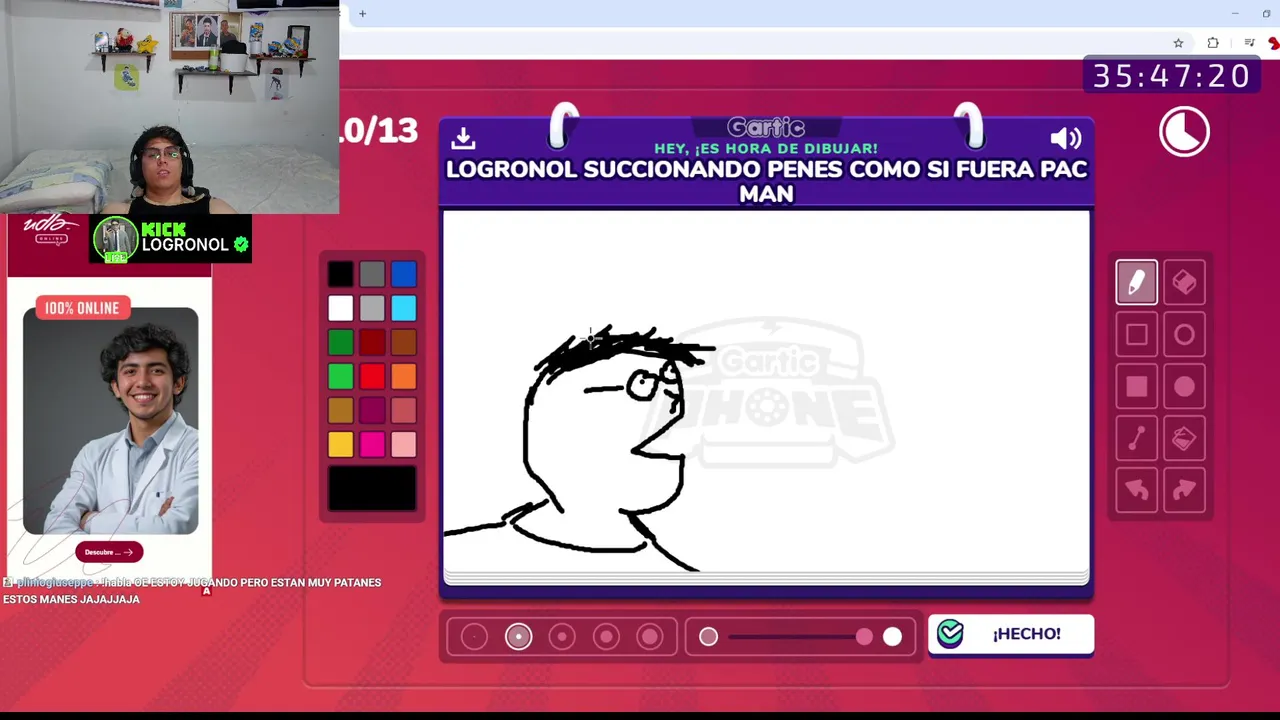Choose the empty ellipse shape tool
The height and width of the screenshot is (720, 1280).
1184,335
